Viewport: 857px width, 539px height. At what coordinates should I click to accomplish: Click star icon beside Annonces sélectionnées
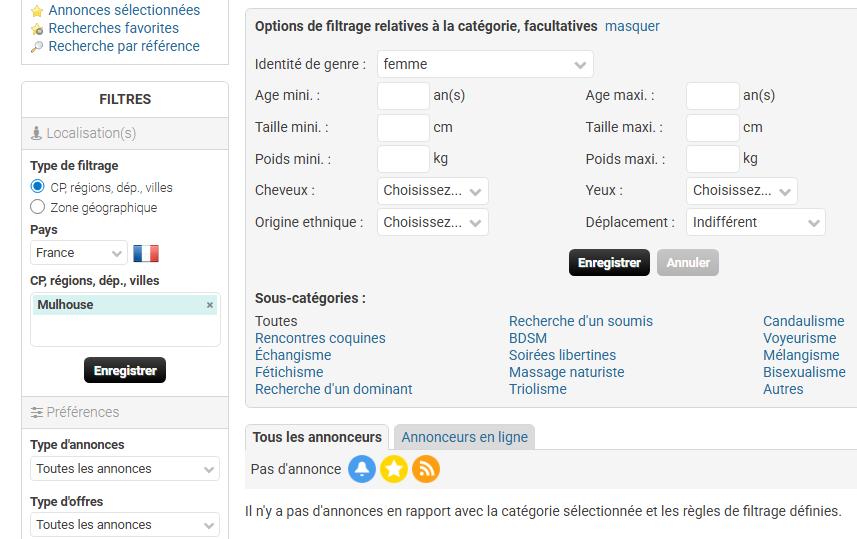point(37,11)
